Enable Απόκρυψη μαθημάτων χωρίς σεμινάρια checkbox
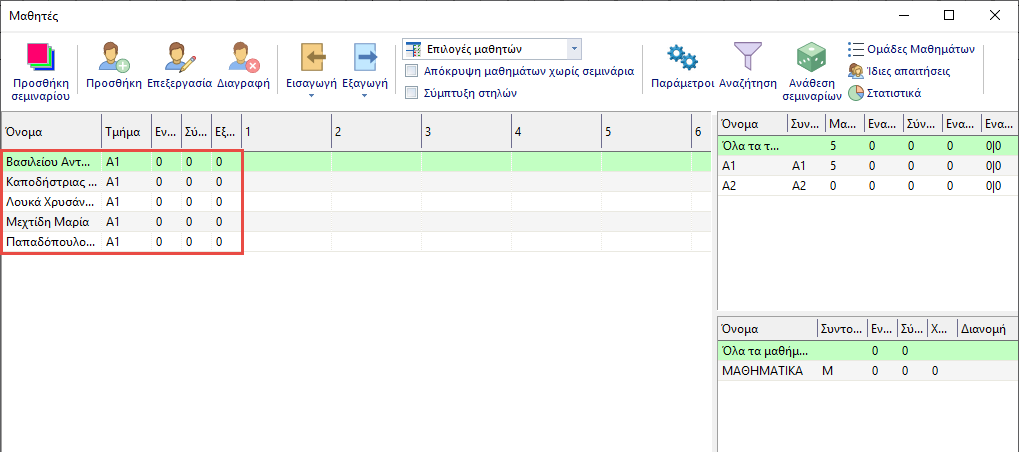Viewport: 1019px width, 452px height. [411, 72]
